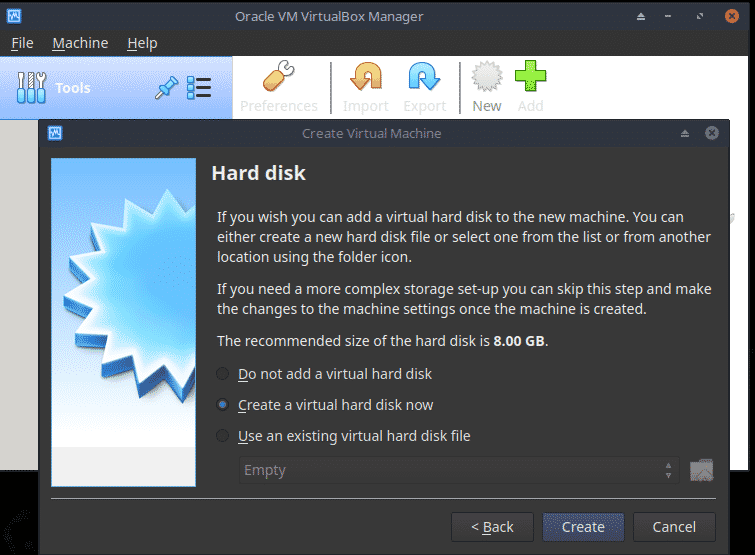Close the VirtualBox Manager window
The width and height of the screenshot is (755, 555).
(x=732, y=16)
